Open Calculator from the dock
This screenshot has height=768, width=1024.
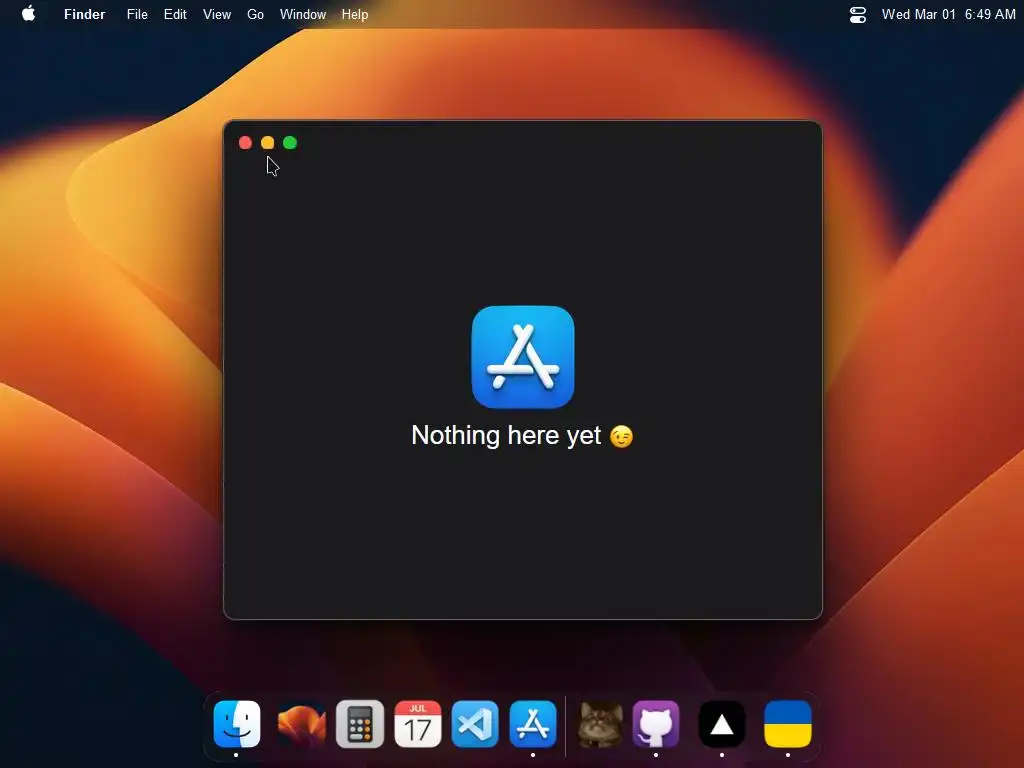(x=360, y=724)
